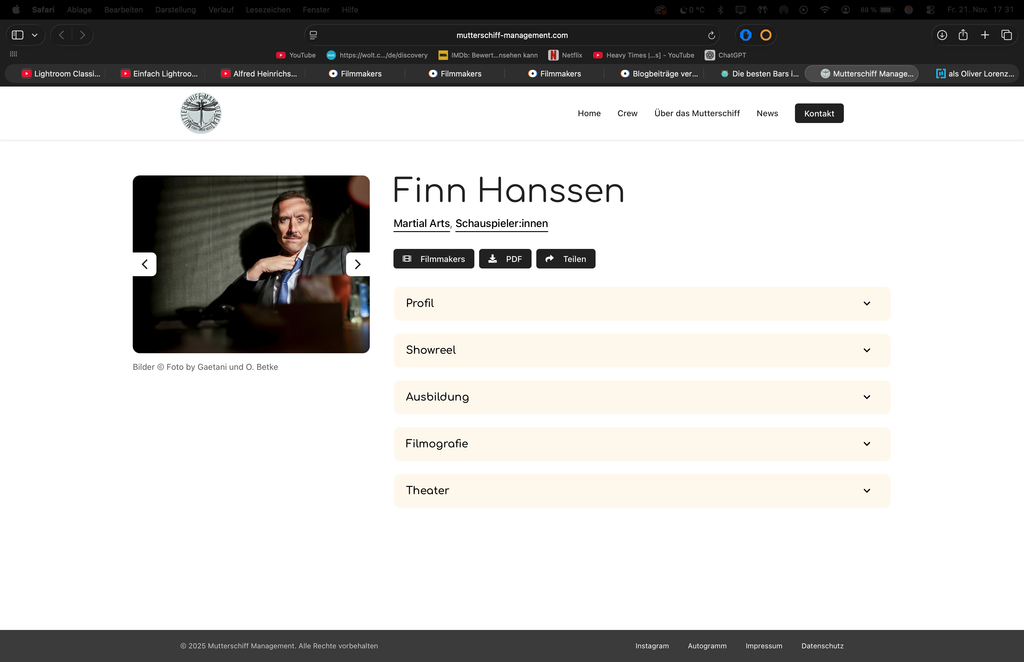Go back with Safari back arrow
1024x662 pixels.
[x=61, y=35]
